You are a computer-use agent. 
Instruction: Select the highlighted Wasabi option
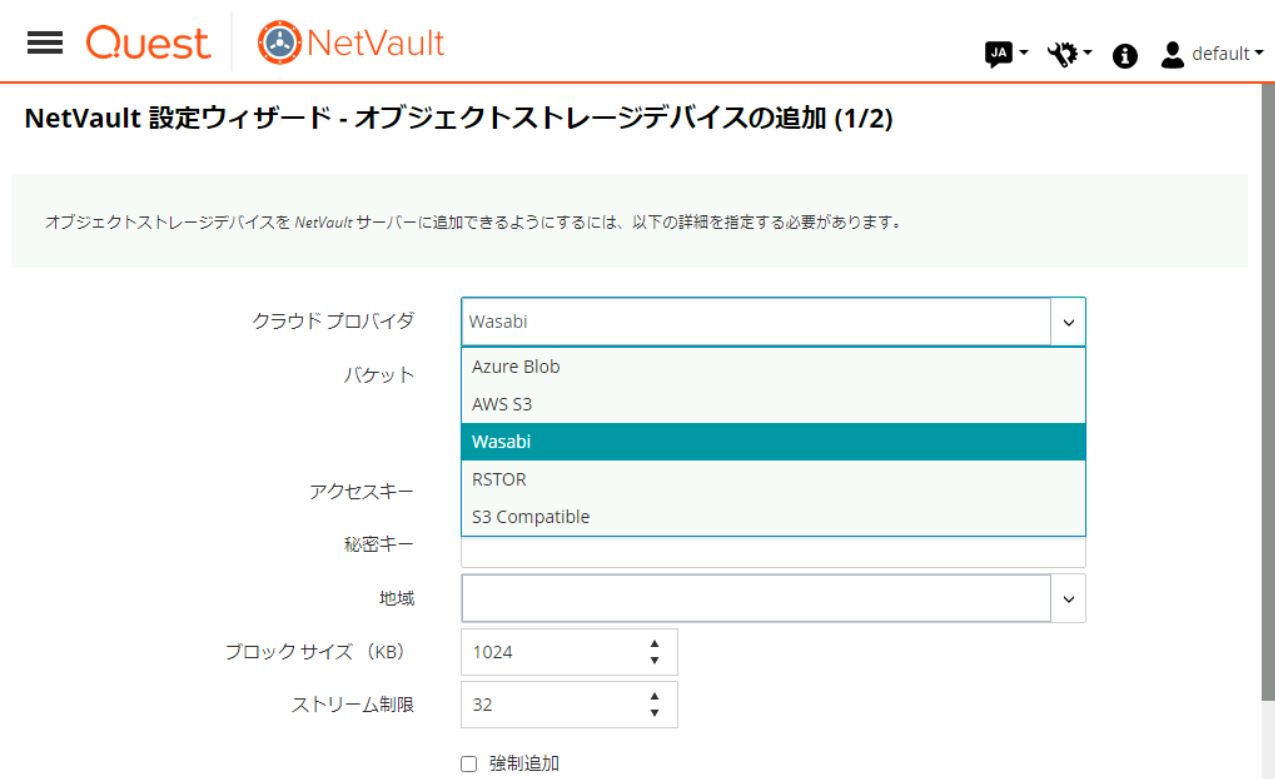click(502, 441)
